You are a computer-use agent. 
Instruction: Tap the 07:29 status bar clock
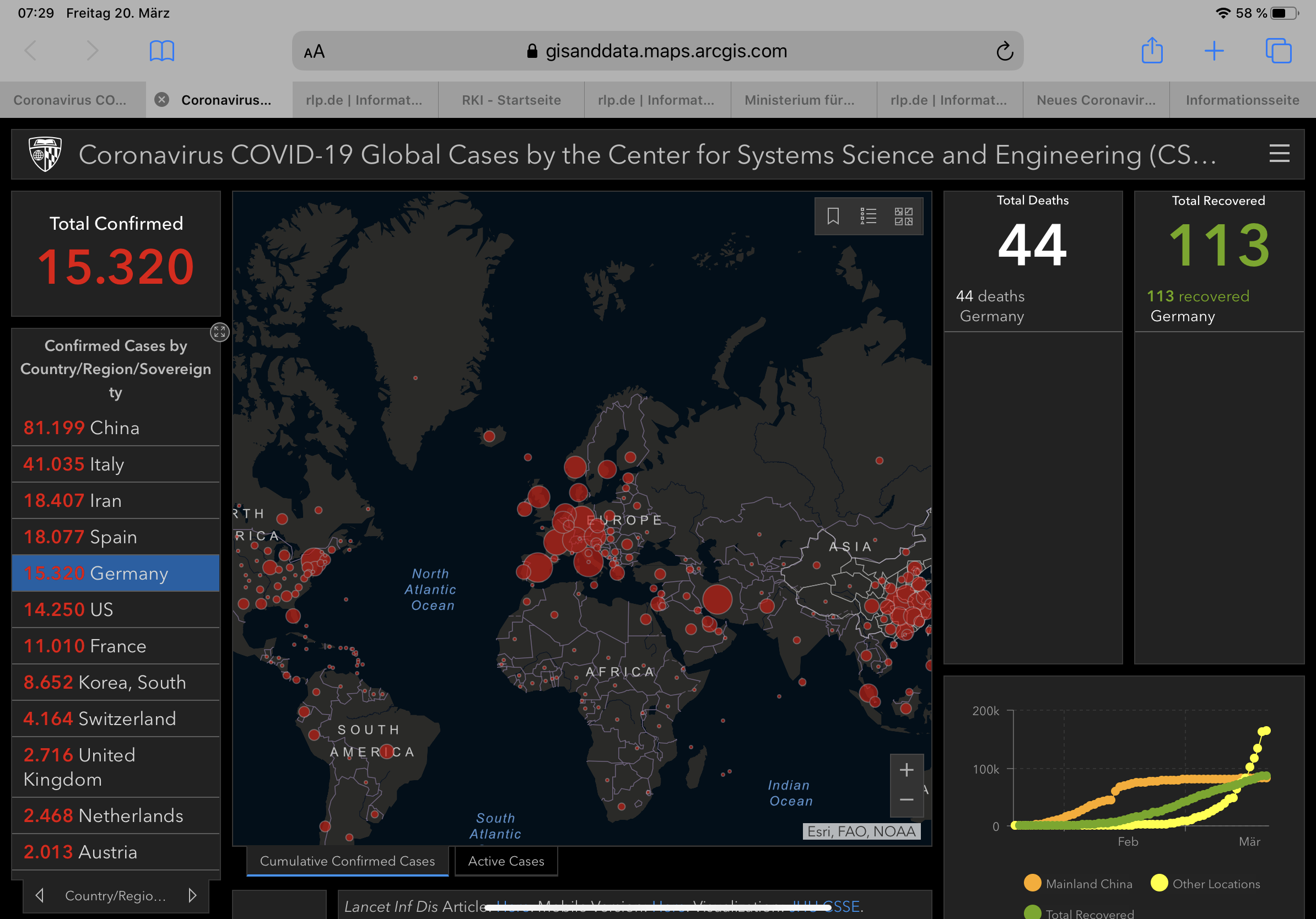point(35,13)
